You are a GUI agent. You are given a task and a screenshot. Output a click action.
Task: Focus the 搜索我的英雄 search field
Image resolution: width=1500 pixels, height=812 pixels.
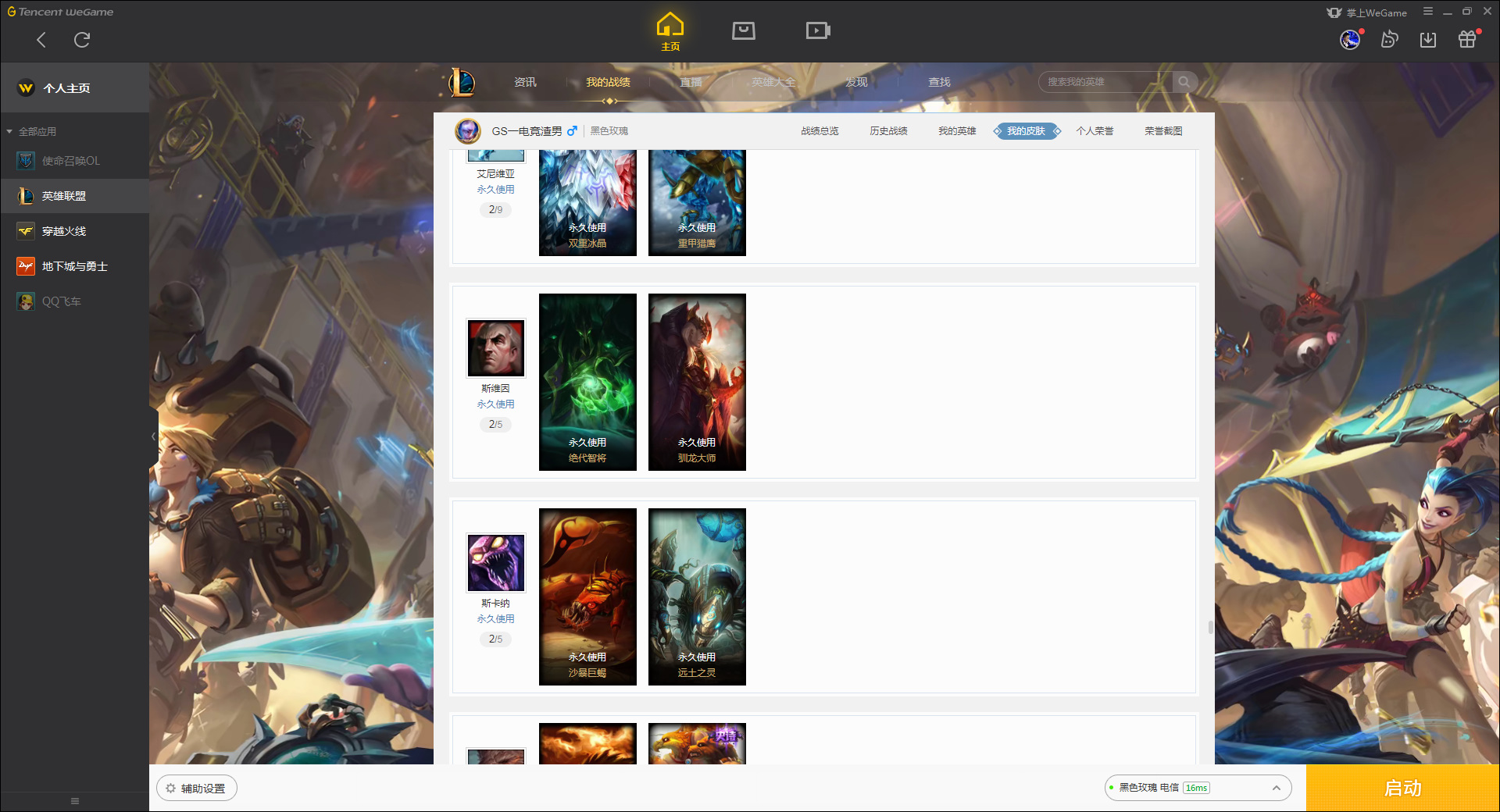[x=1105, y=82]
